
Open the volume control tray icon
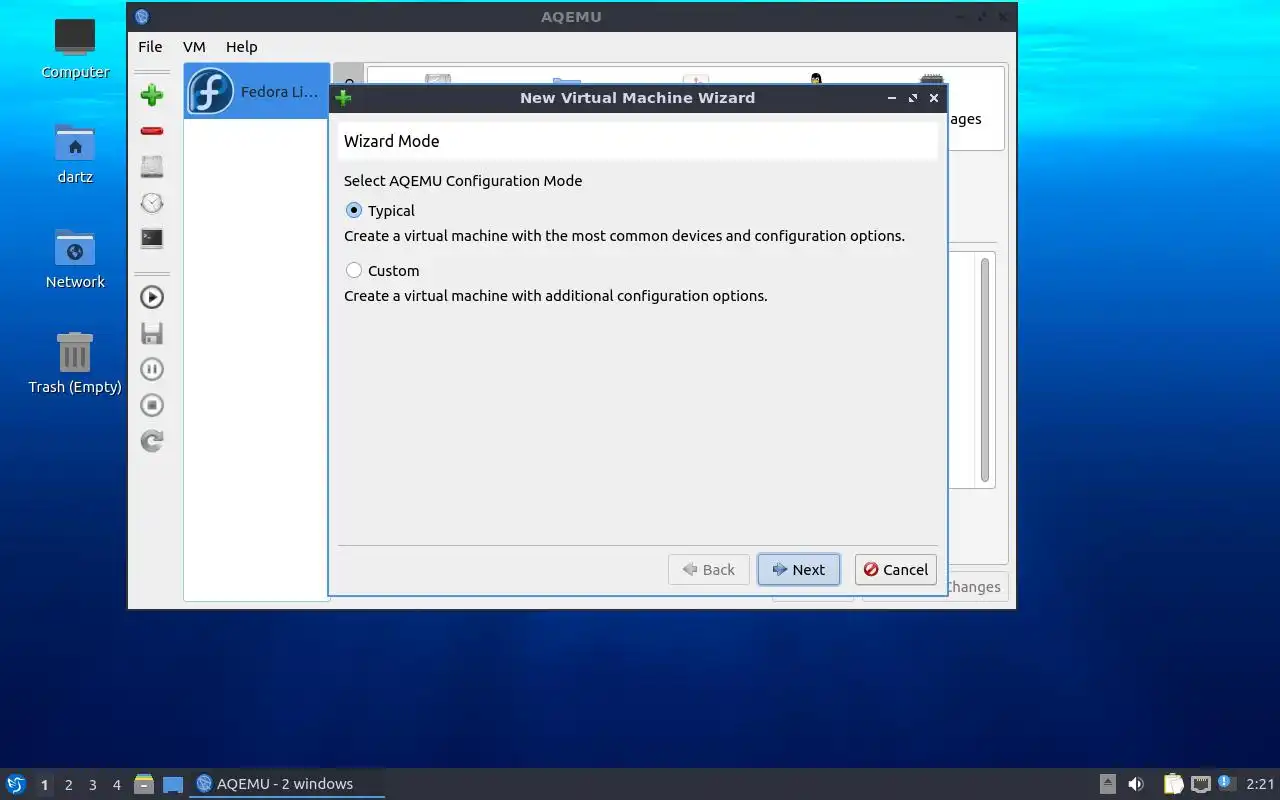(1136, 784)
